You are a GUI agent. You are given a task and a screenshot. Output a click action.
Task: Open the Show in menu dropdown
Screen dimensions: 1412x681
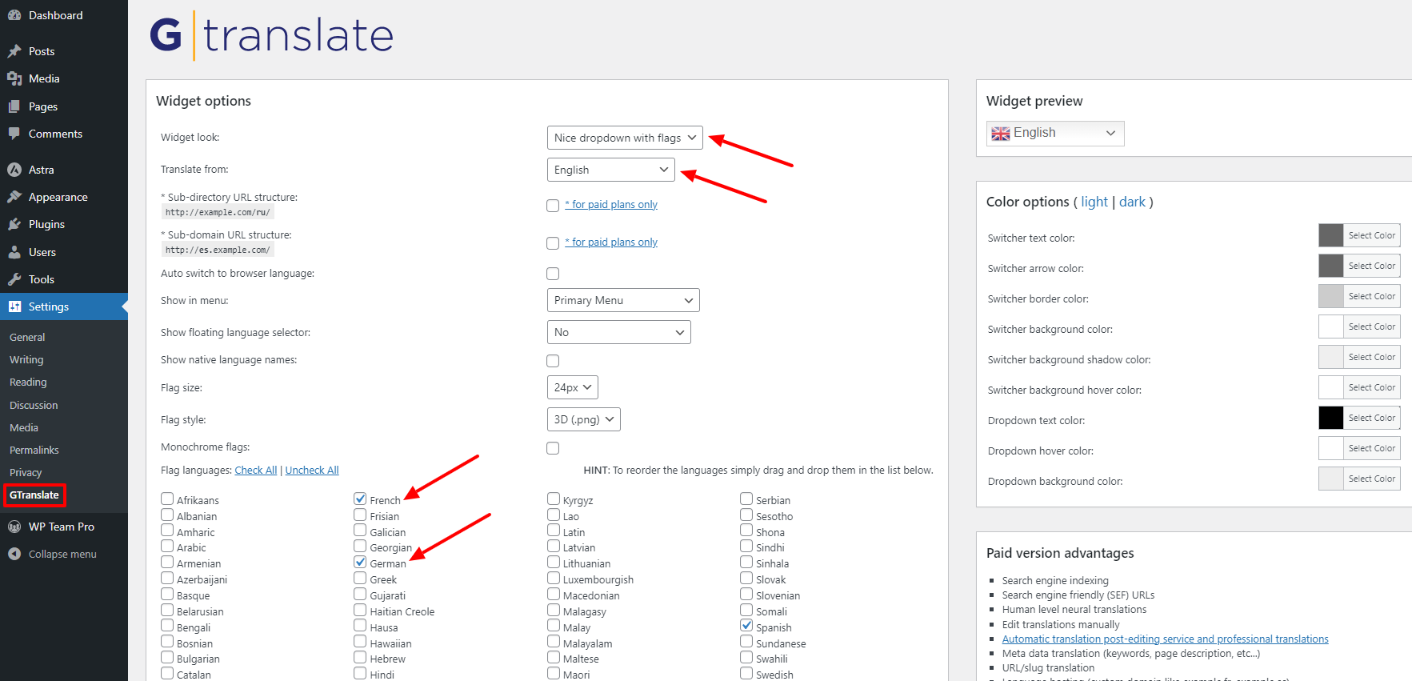(623, 300)
